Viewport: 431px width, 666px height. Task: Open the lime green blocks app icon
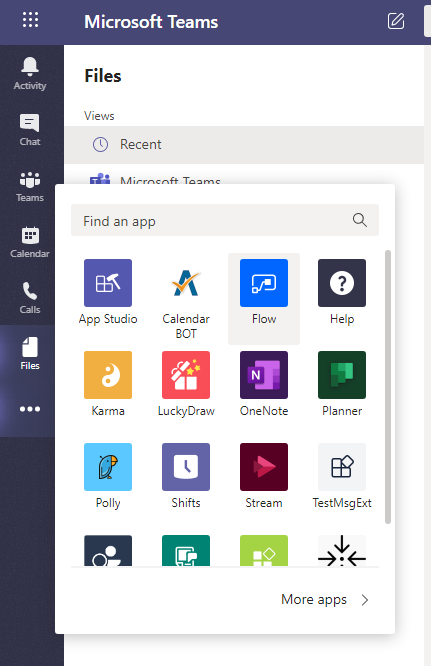click(264, 550)
